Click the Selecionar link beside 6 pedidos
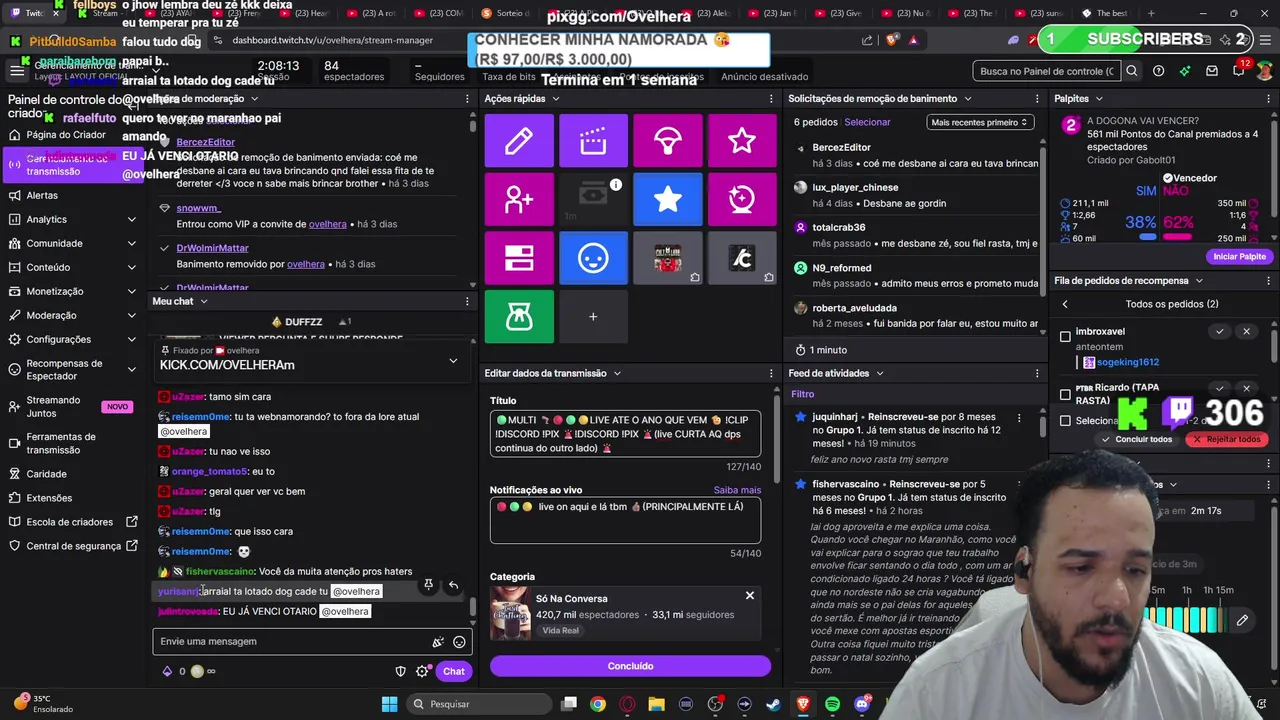The width and height of the screenshot is (1280, 720). [x=867, y=122]
